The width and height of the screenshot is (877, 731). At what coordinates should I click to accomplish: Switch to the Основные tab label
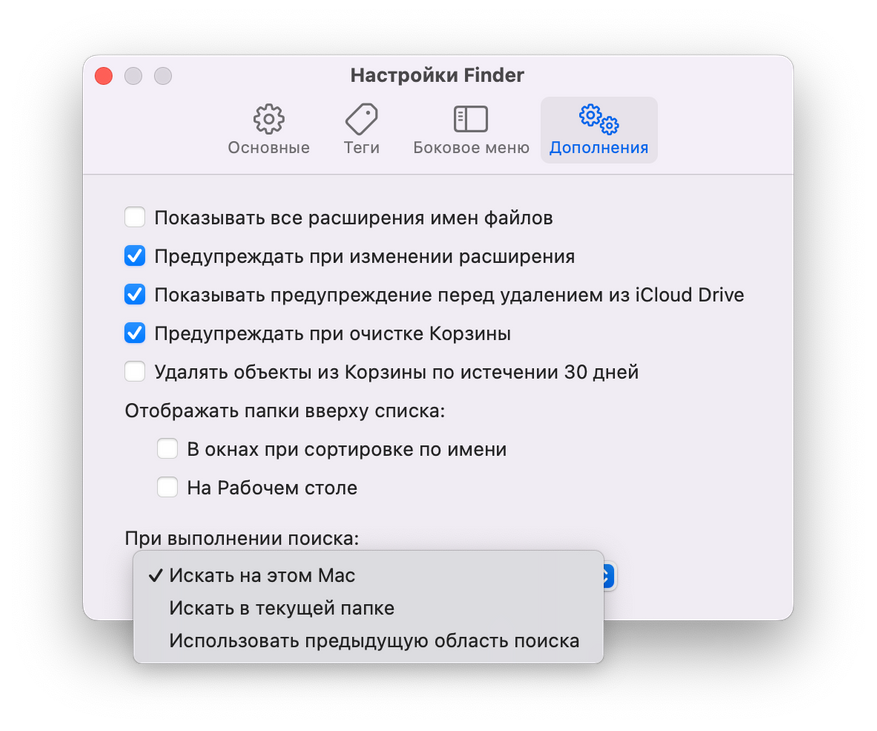click(268, 148)
